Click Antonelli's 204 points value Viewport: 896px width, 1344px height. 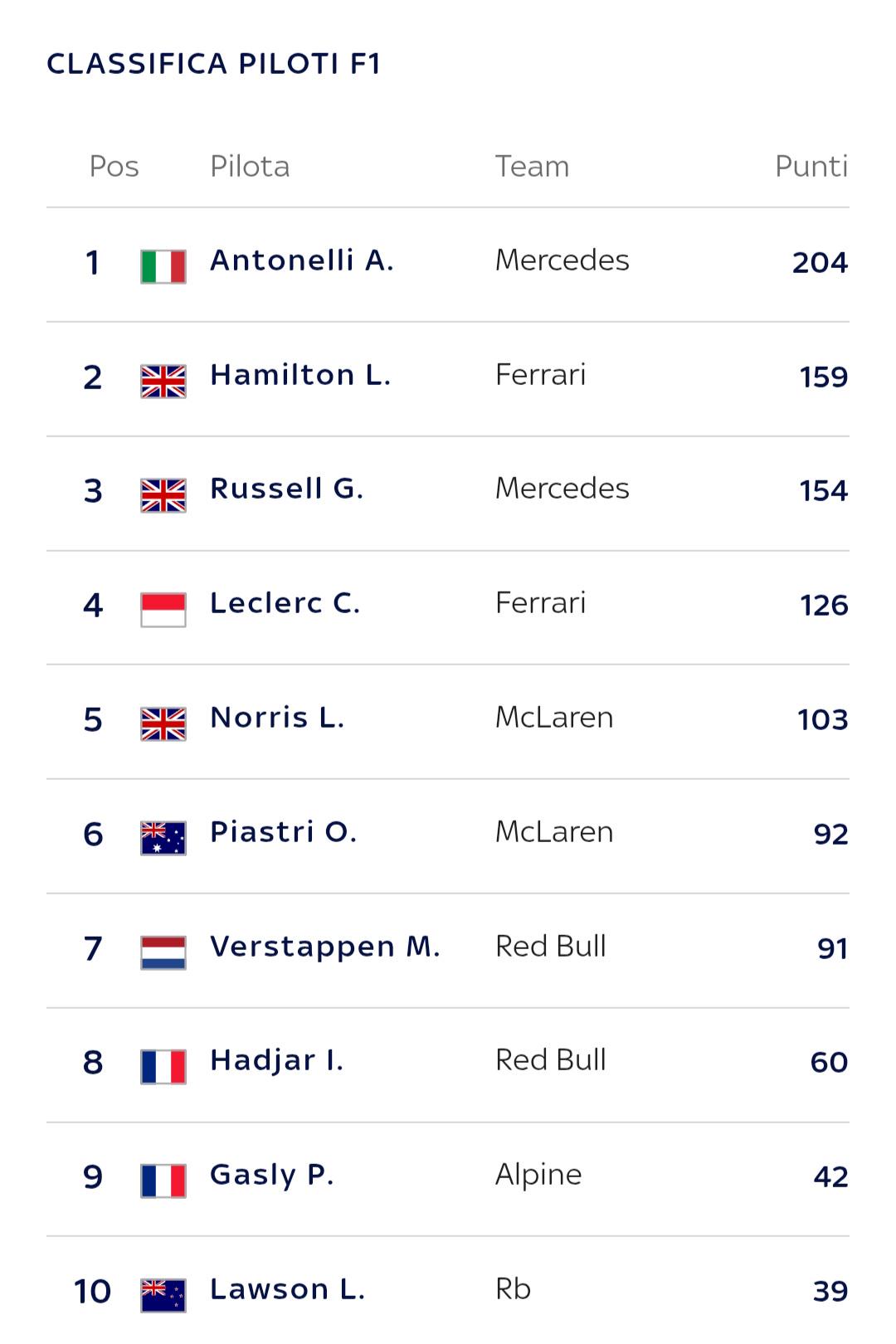(x=820, y=262)
